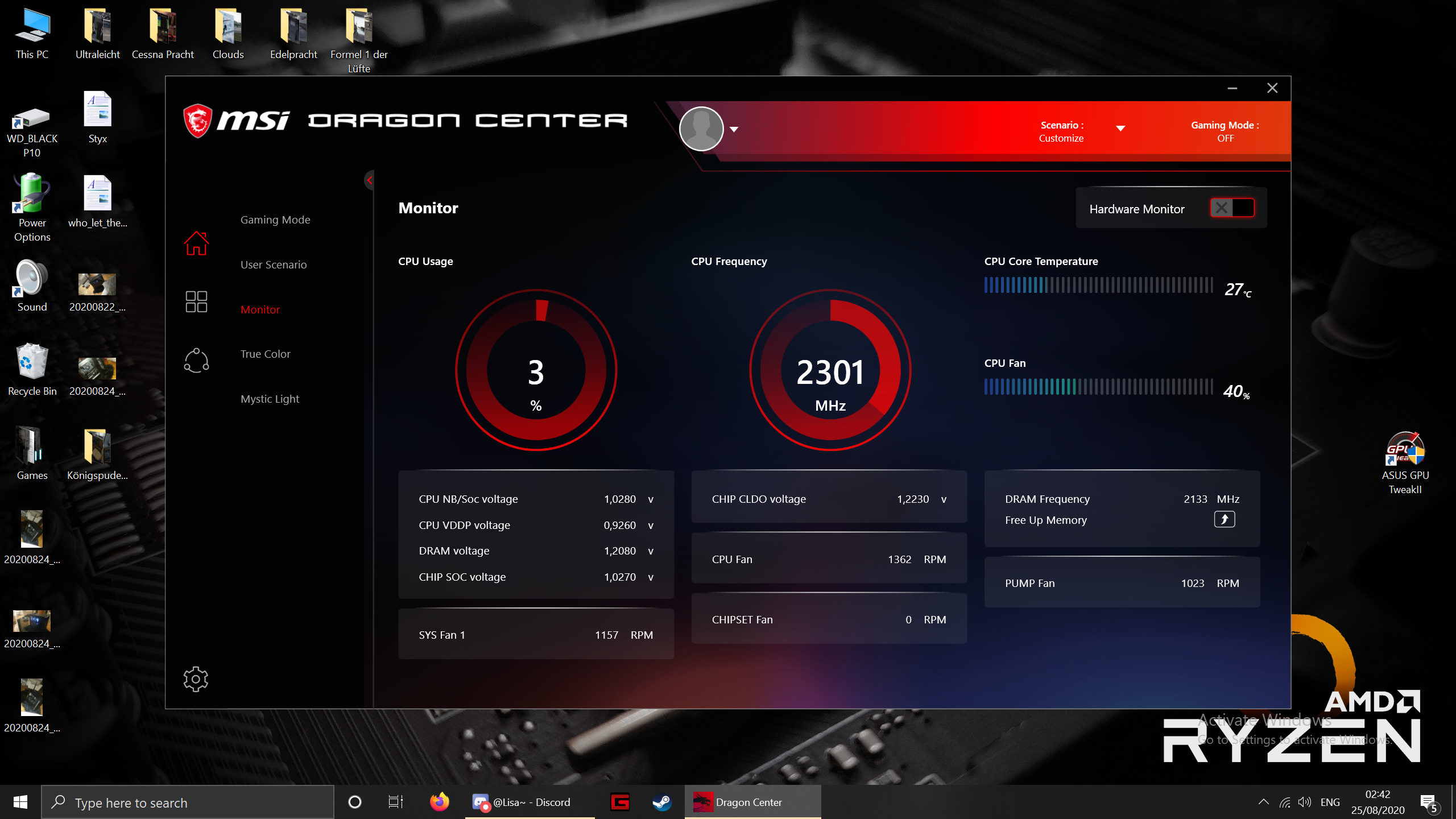Viewport: 1456px width, 819px height.
Task: Click the circular Live Update icon
Action: tap(196, 361)
